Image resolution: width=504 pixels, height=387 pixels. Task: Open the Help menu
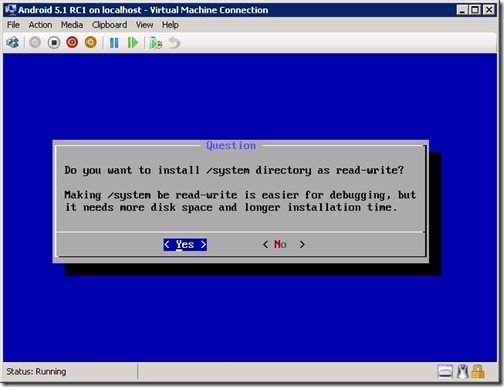point(170,25)
